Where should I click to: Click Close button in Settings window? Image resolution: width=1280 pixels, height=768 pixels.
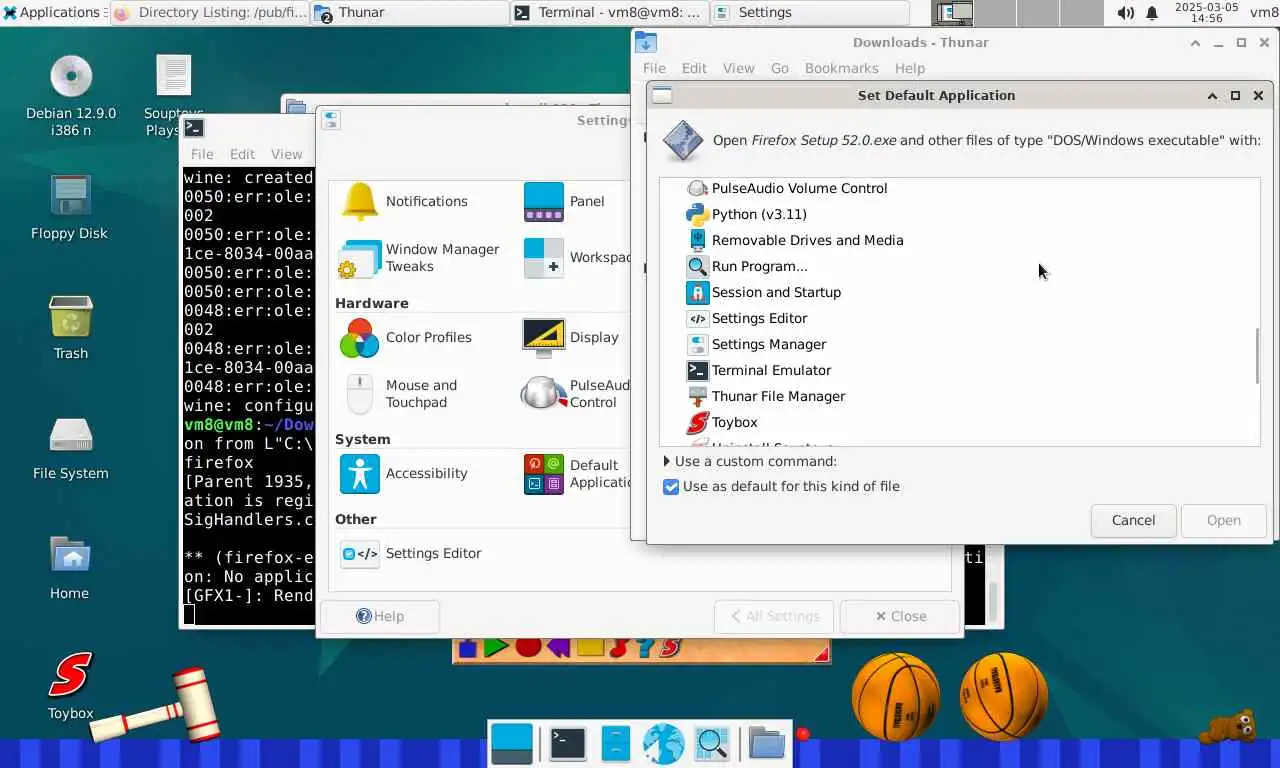900,616
